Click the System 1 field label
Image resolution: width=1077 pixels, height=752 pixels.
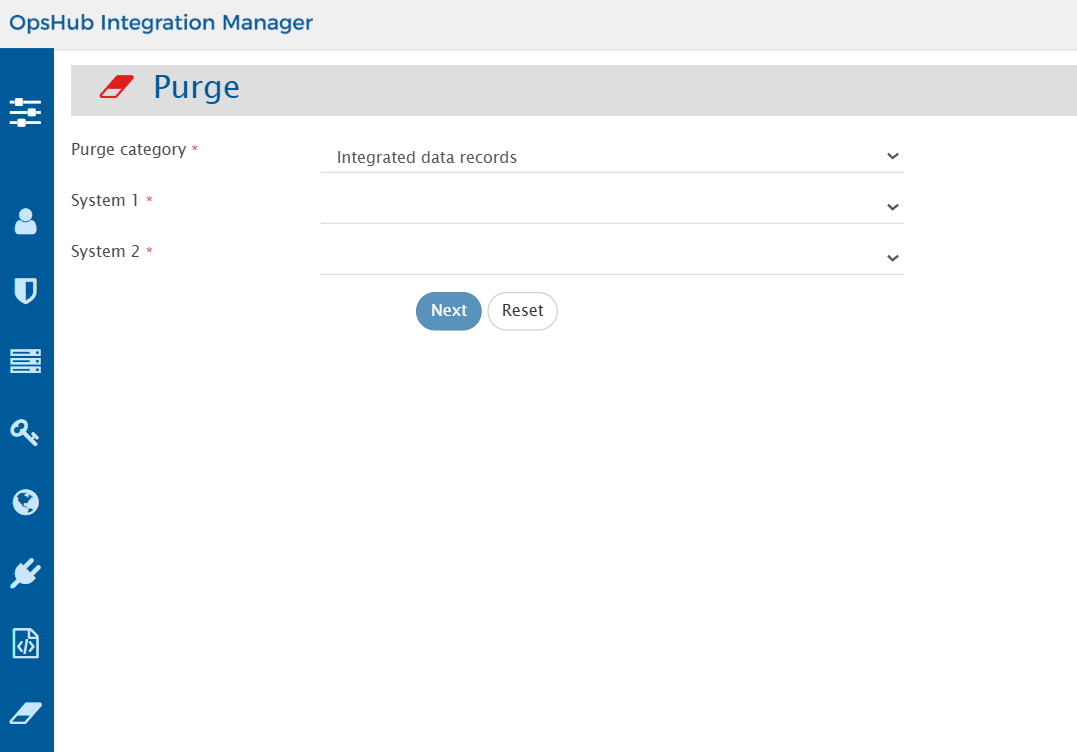[105, 201]
